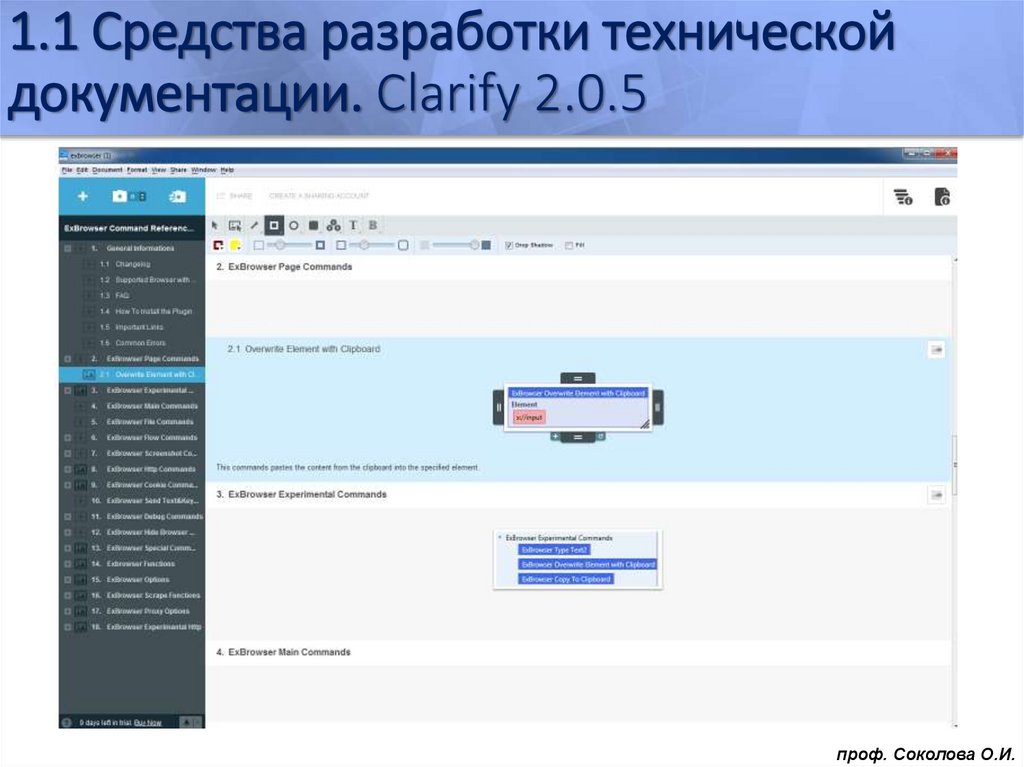The image size is (1024, 767).
Task: Activate the Bold text tool
Action: (372, 225)
